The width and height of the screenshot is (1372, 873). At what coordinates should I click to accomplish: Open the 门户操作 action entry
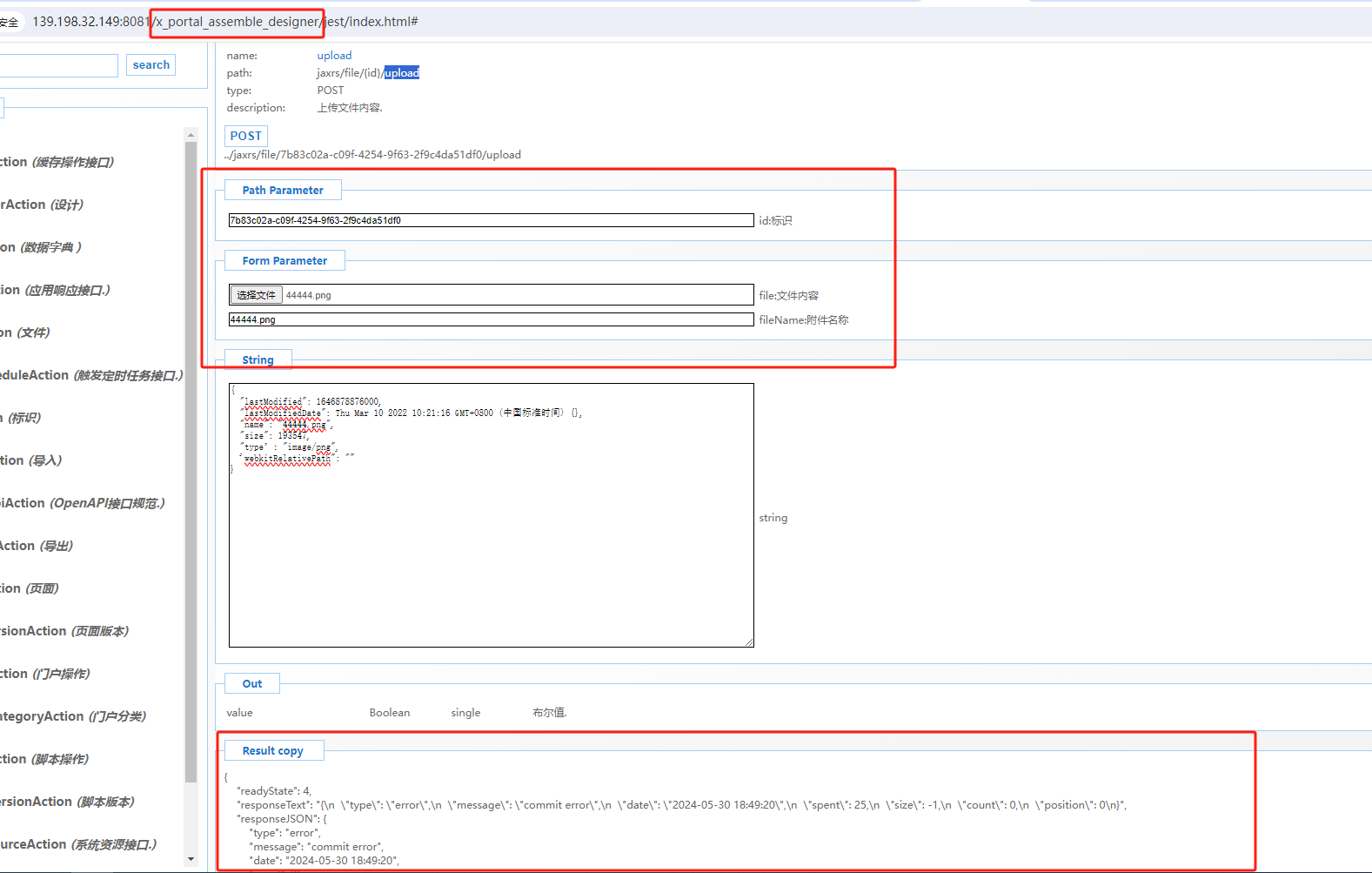pos(45,674)
